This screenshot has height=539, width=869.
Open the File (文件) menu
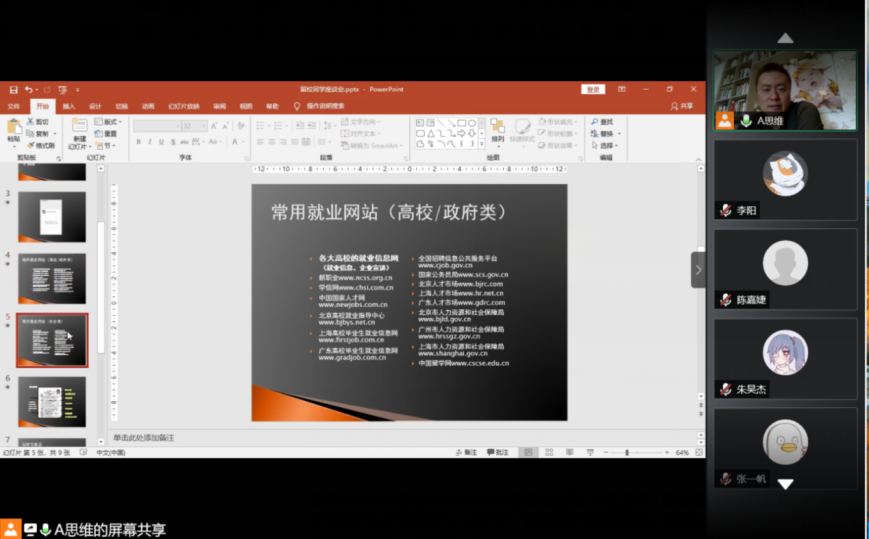[13, 106]
